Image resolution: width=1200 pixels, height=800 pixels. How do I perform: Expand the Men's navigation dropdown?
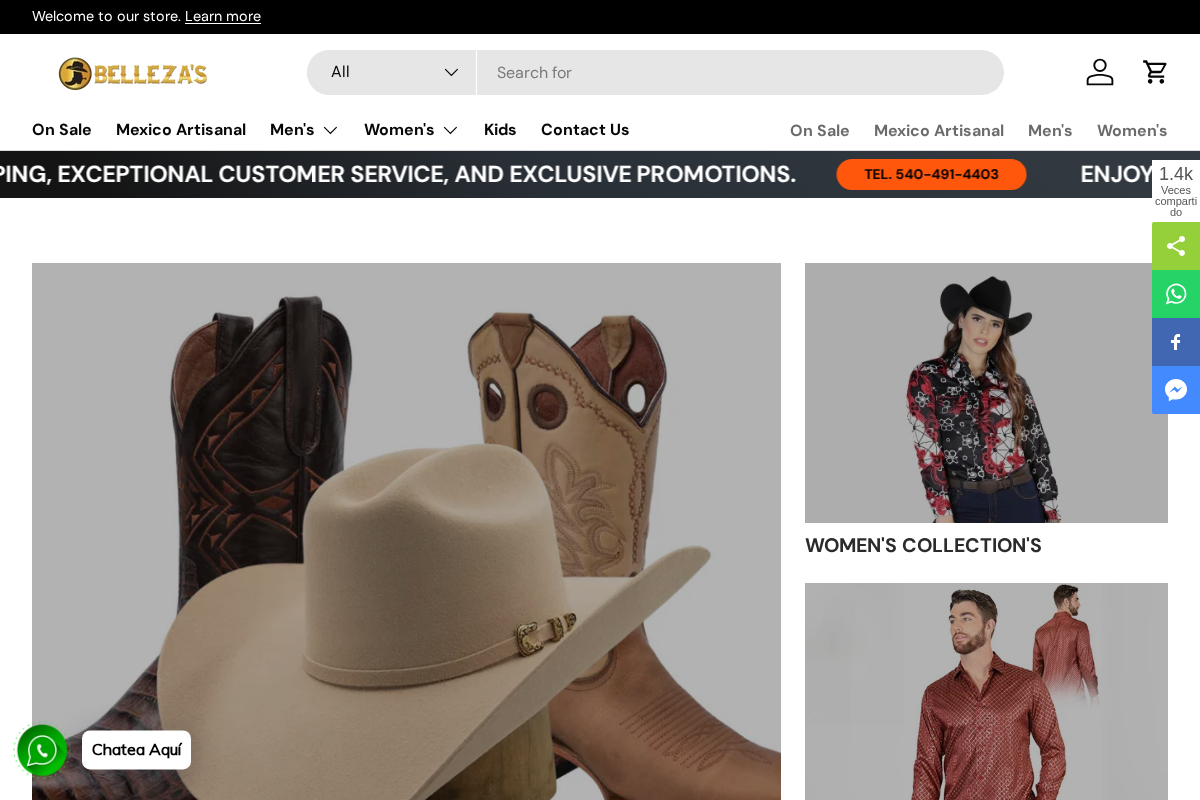point(304,129)
